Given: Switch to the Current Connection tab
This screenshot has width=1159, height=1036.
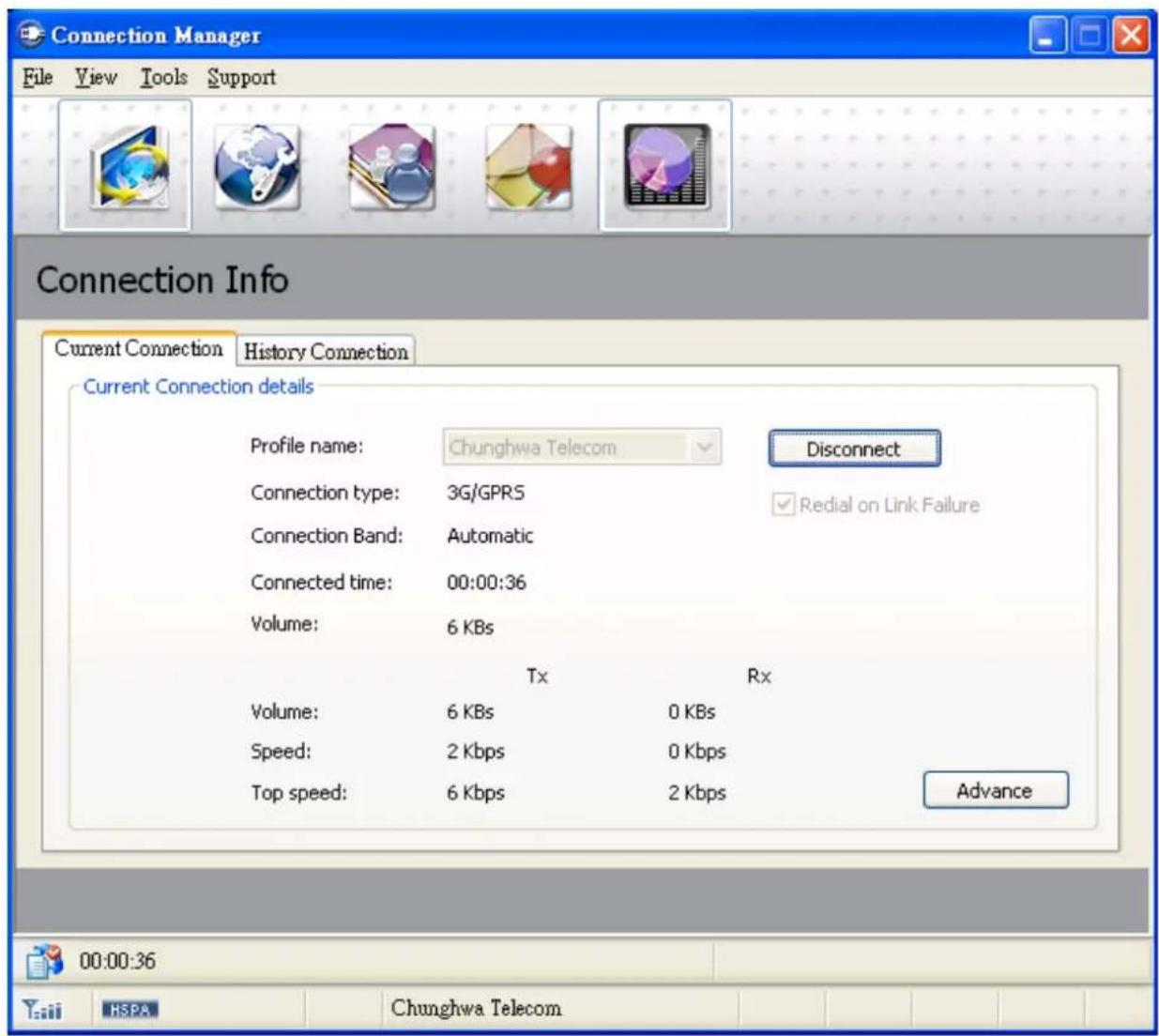Looking at the screenshot, I should pyautogui.click(x=139, y=348).
